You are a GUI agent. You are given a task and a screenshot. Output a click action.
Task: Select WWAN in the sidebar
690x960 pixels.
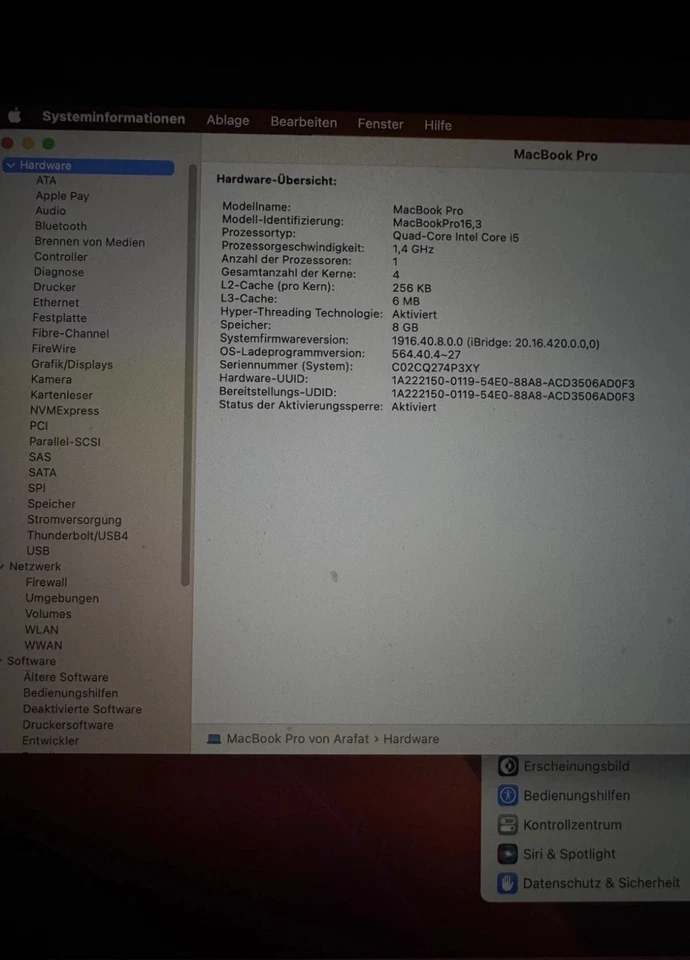point(43,645)
